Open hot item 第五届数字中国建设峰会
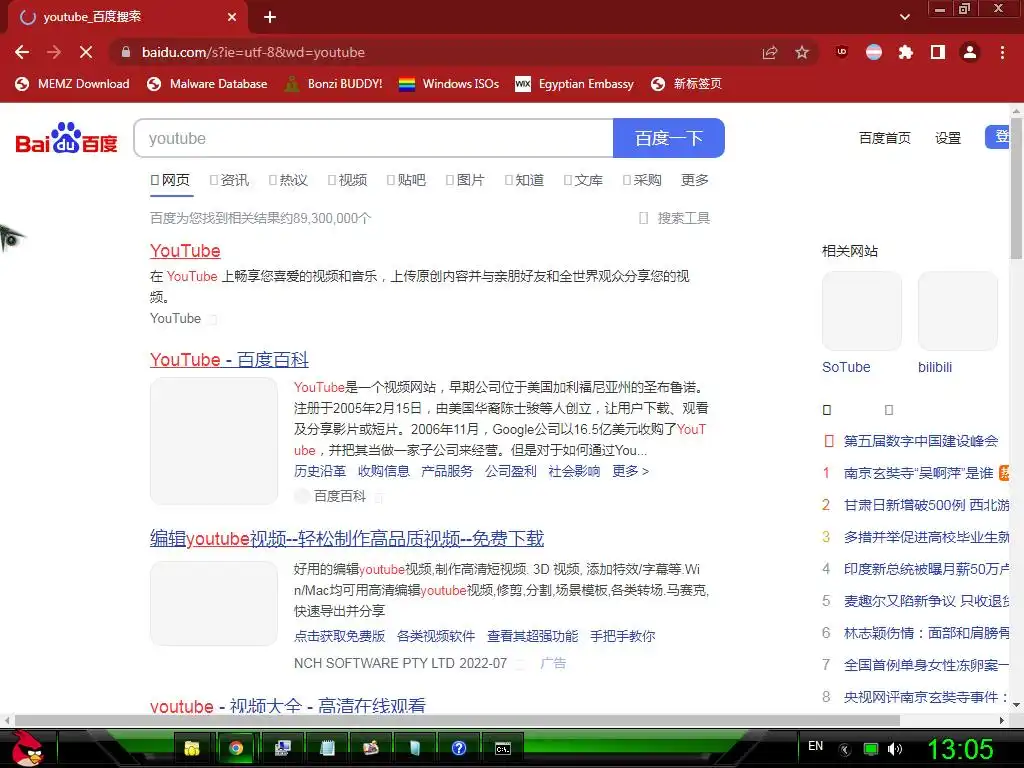The image size is (1024, 768). 921,441
